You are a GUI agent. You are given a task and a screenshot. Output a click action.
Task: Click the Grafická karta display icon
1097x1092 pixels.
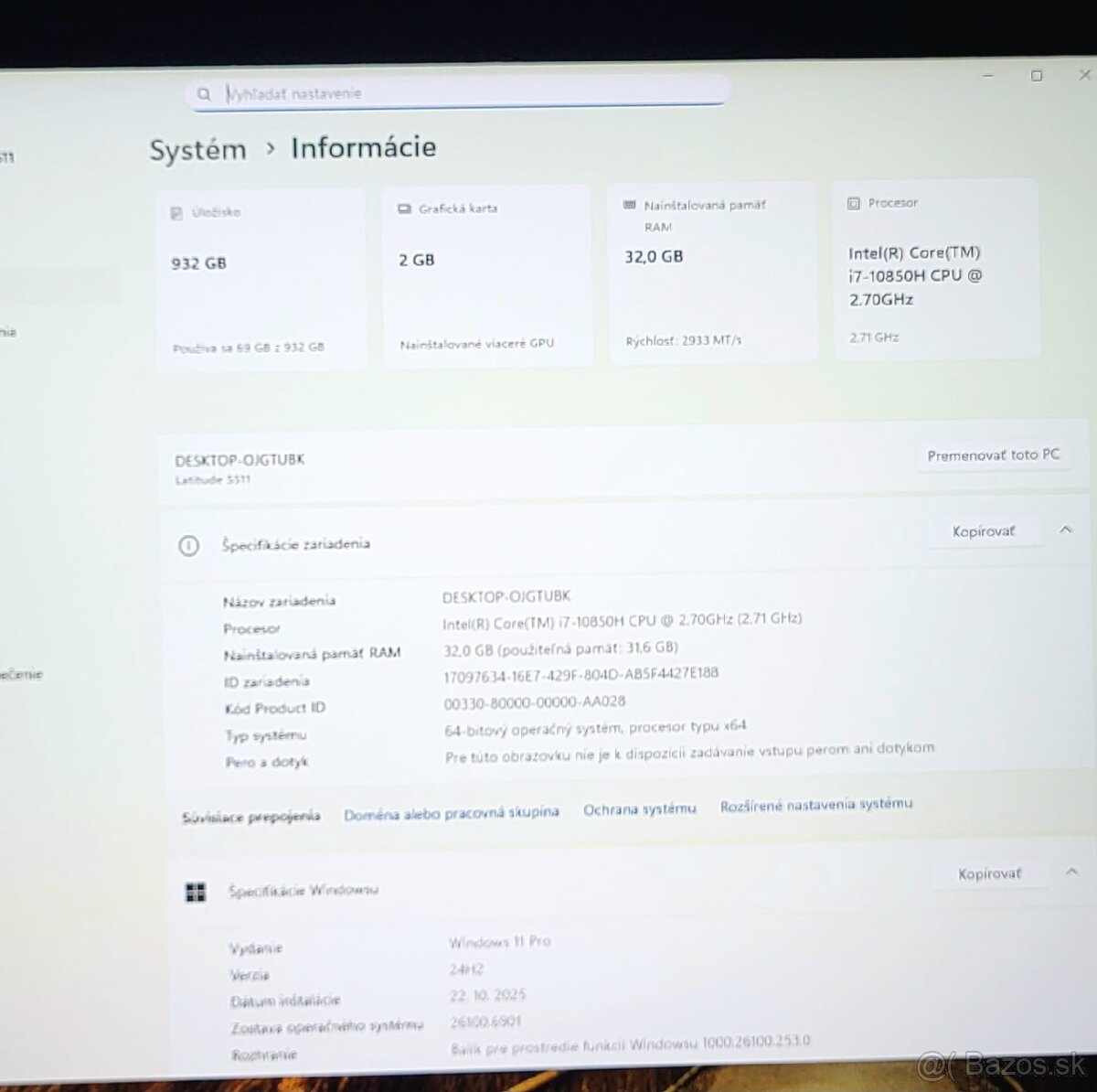tap(404, 209)
